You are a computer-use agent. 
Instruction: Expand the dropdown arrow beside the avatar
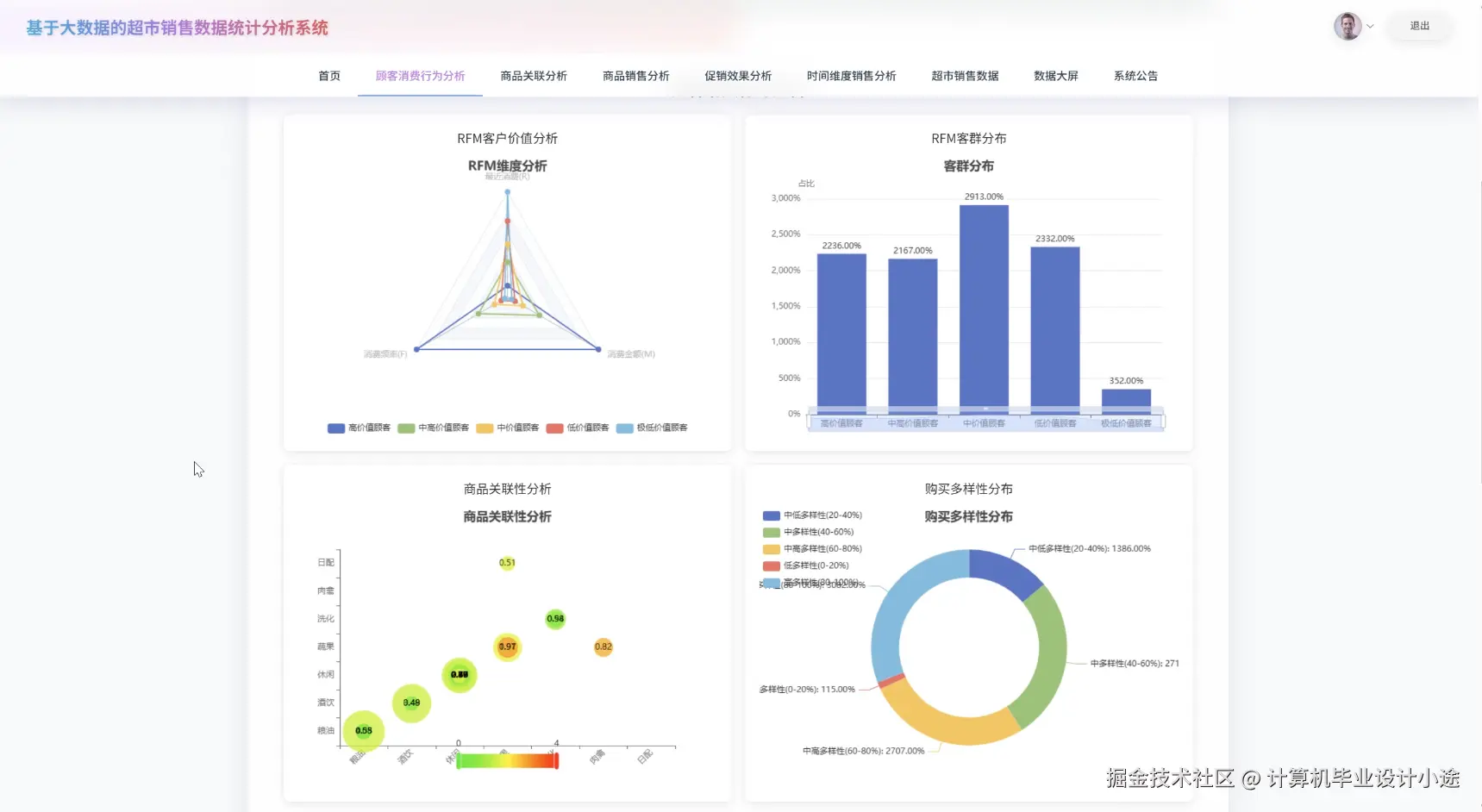tap(1370, 26)
